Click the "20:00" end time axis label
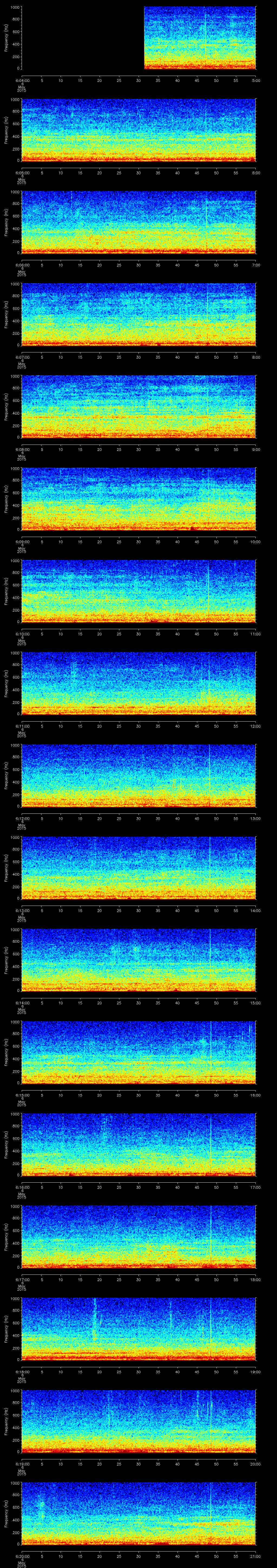This screenshot has height=1568, width=277. coord(255,1464)
